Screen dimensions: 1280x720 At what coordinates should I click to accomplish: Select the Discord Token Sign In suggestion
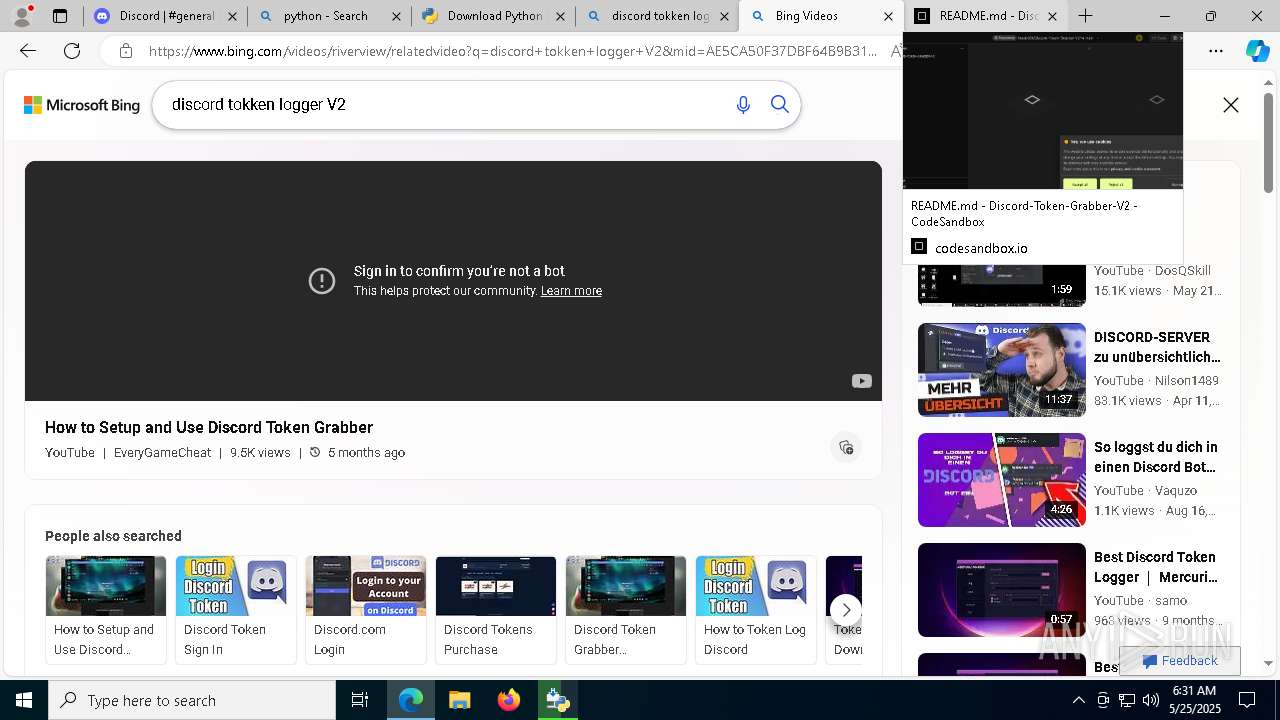[236, 610]
